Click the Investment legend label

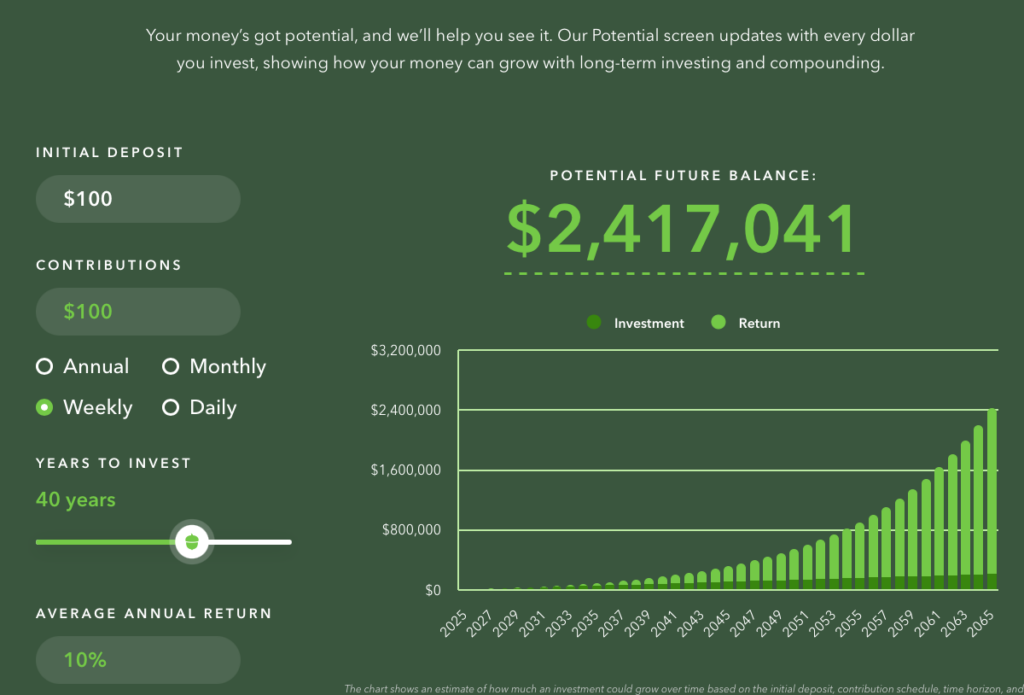(649, 323)
